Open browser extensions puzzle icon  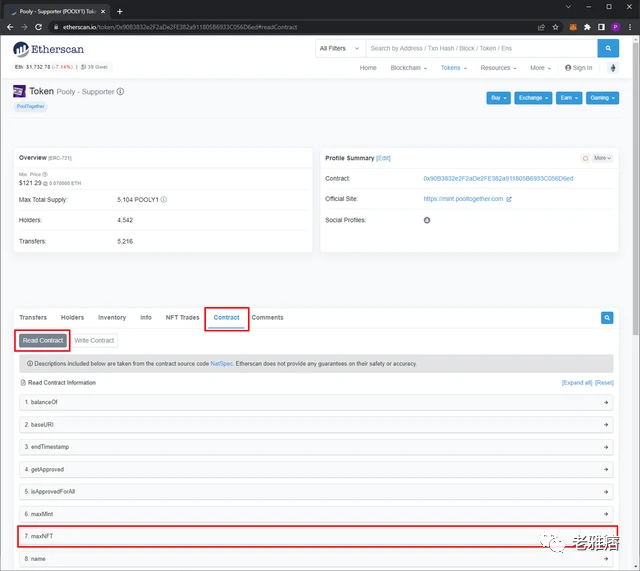[587, 27]
